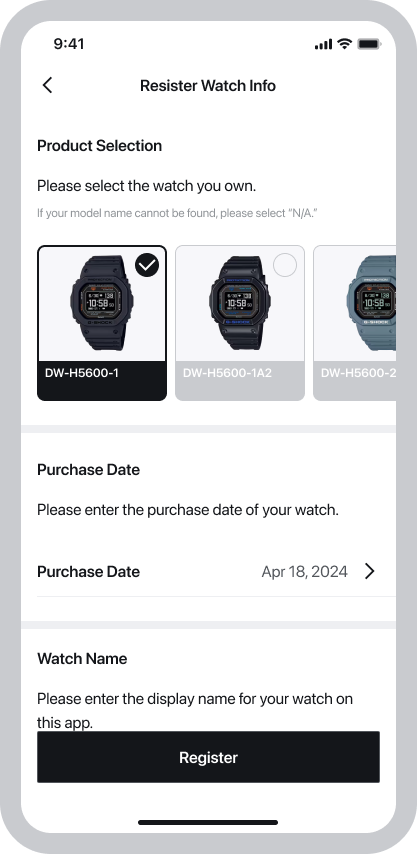This screenshot has width=417, height=854.
Task: Change the Apr 18, 2024 date value
Action: coord(304,571)
